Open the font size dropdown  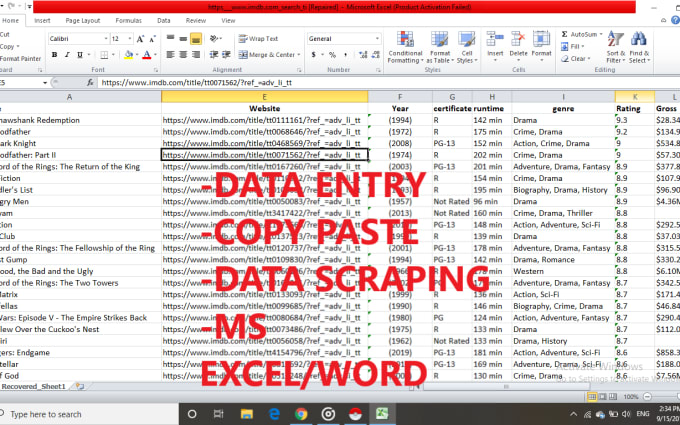(129, 39)
